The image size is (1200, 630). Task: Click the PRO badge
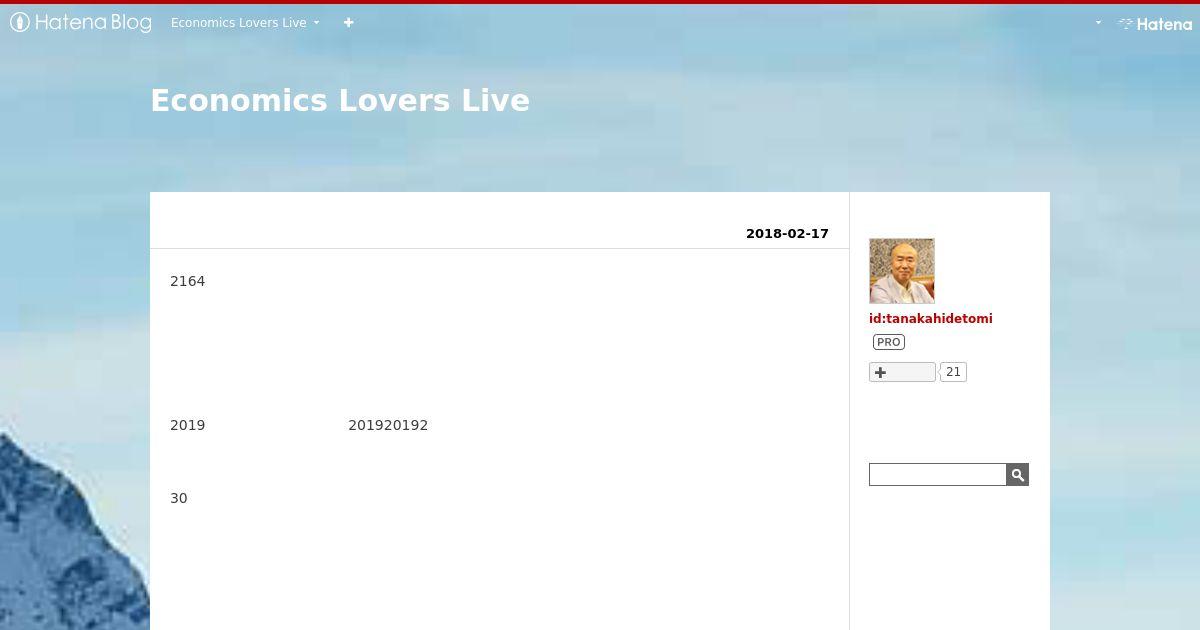tap(889, 342)
